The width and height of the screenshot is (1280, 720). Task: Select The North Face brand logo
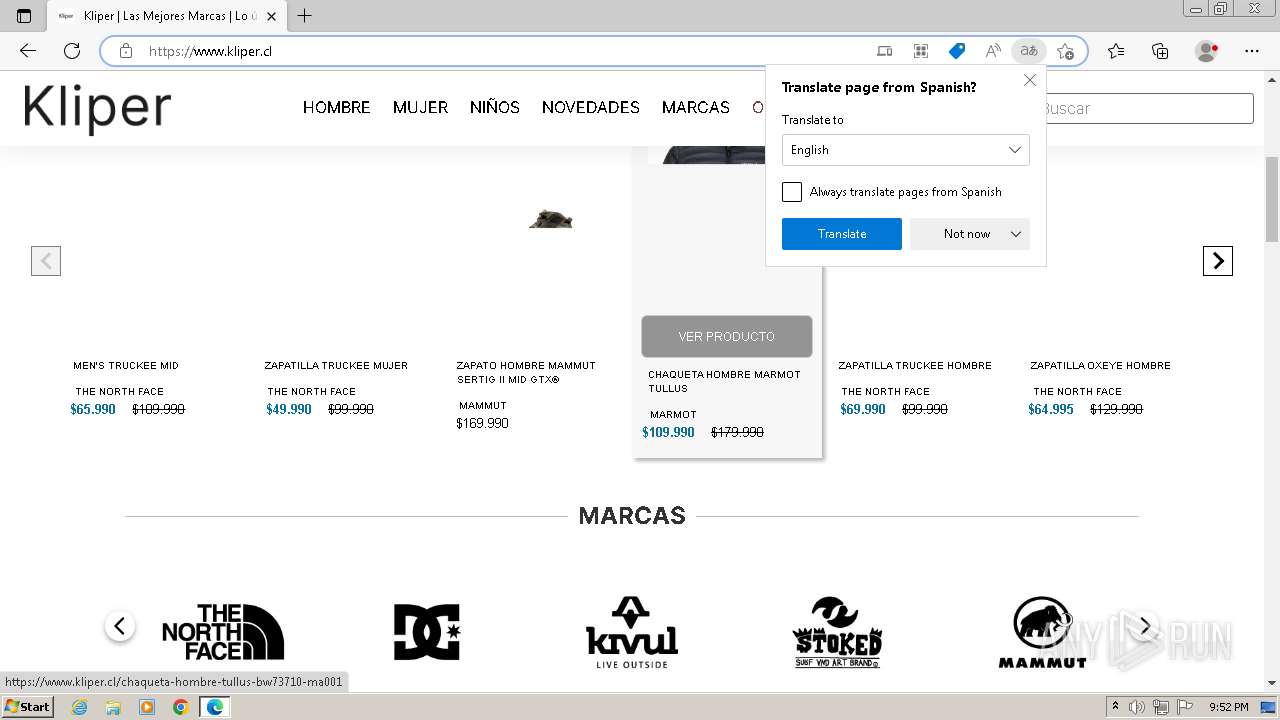[223, 631]
